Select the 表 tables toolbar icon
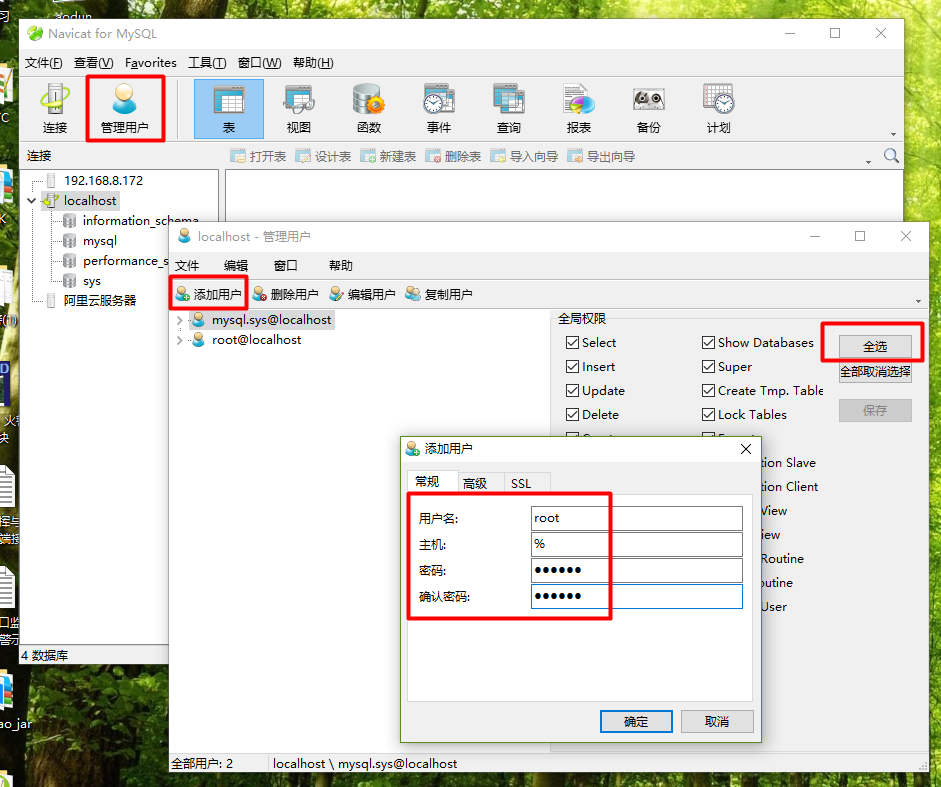Screen dimensions: 941x787 pyautogui.click(x=229, y=109)
